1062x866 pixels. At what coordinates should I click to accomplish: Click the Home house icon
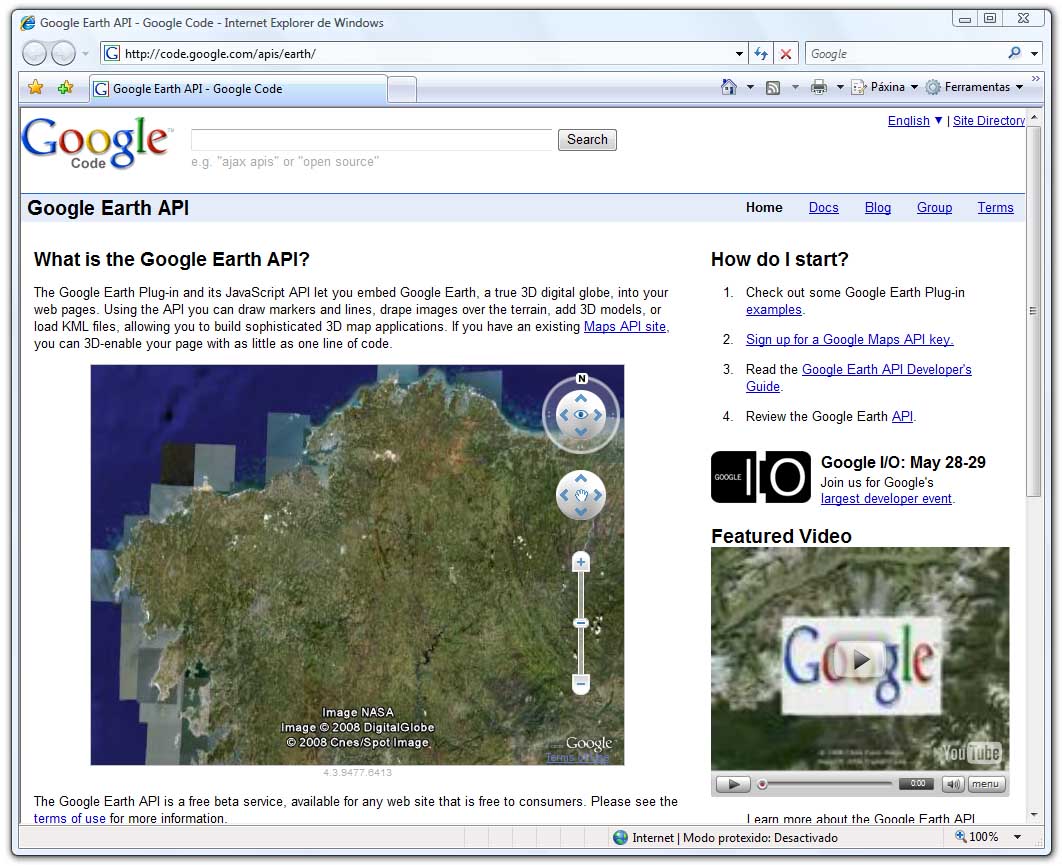729,87
